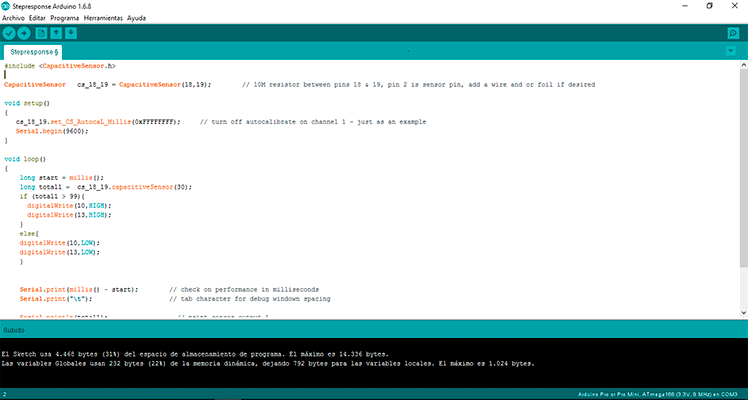Open the Herramientas menu

tap(103, 18)
